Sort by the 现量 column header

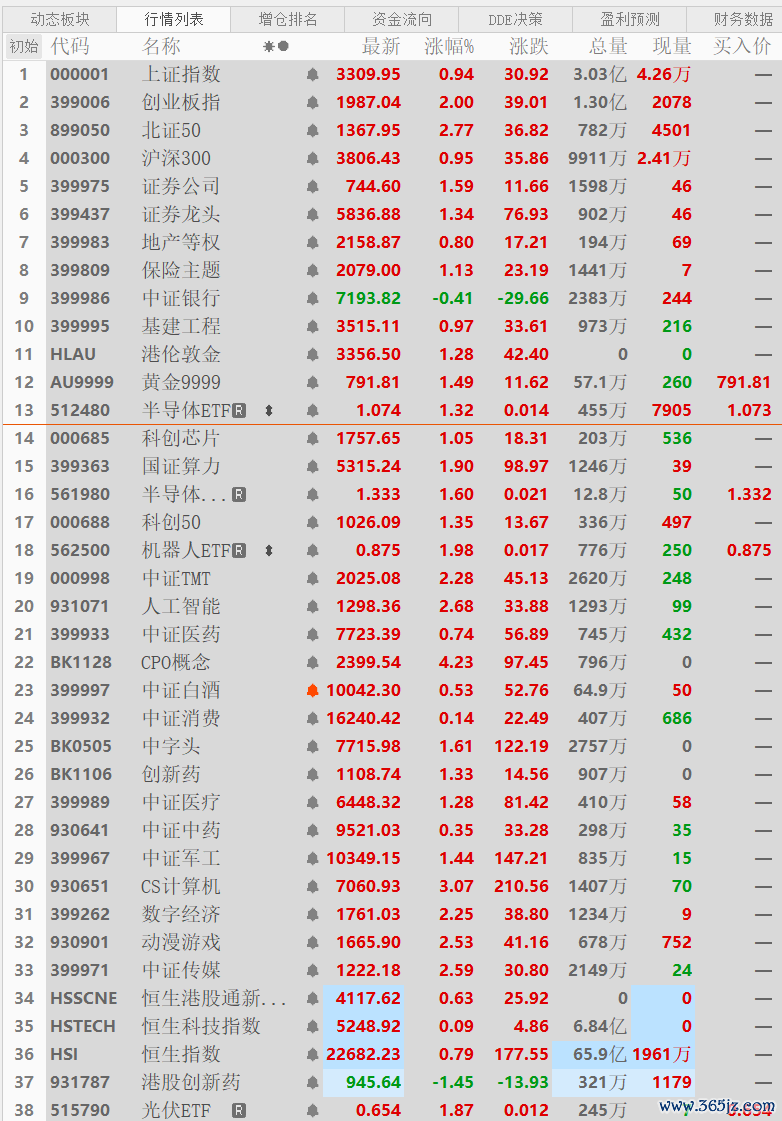(672, 46)
